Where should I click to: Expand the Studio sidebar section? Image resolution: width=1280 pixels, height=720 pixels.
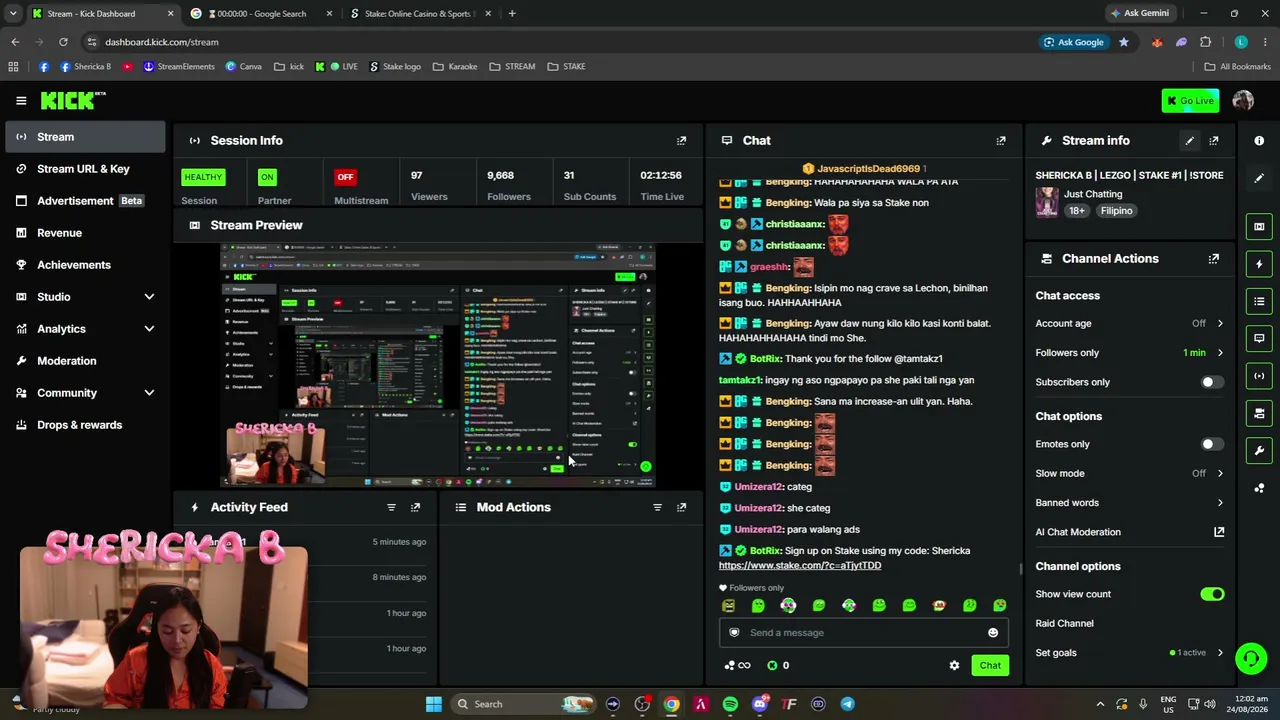pos(149,297)
